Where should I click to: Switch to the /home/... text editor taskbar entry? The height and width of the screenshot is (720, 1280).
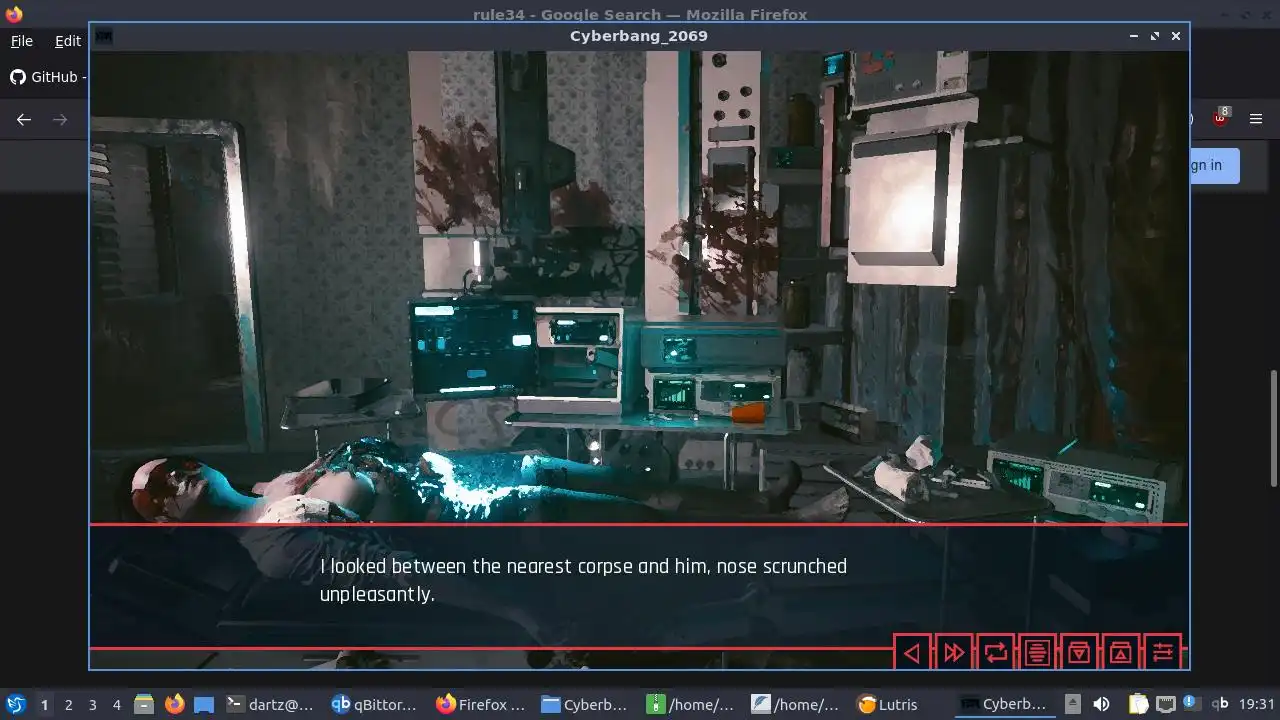797,705
